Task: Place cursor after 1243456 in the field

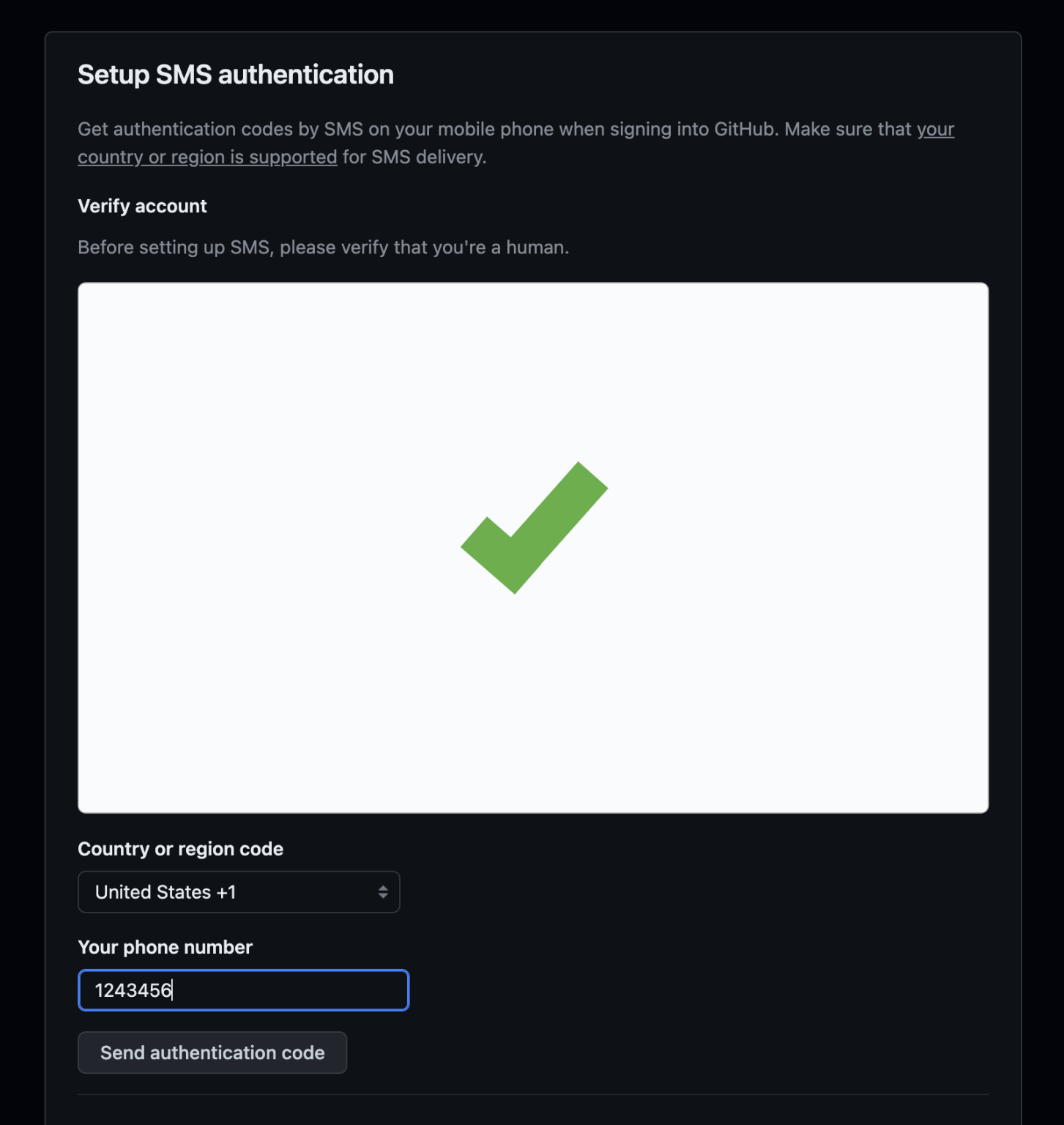Action: tap(176, 990)
